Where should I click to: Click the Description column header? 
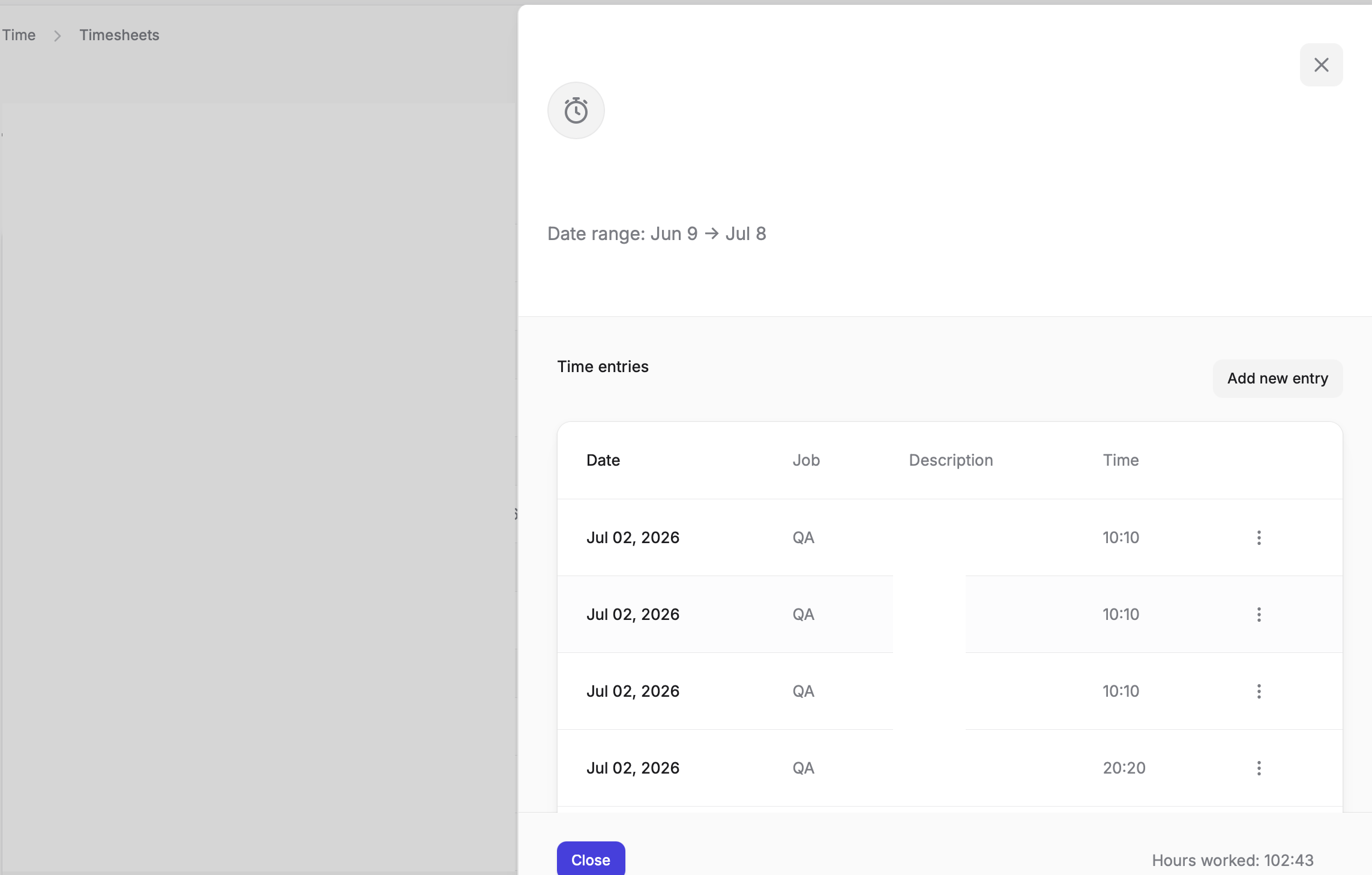(951, 460)
